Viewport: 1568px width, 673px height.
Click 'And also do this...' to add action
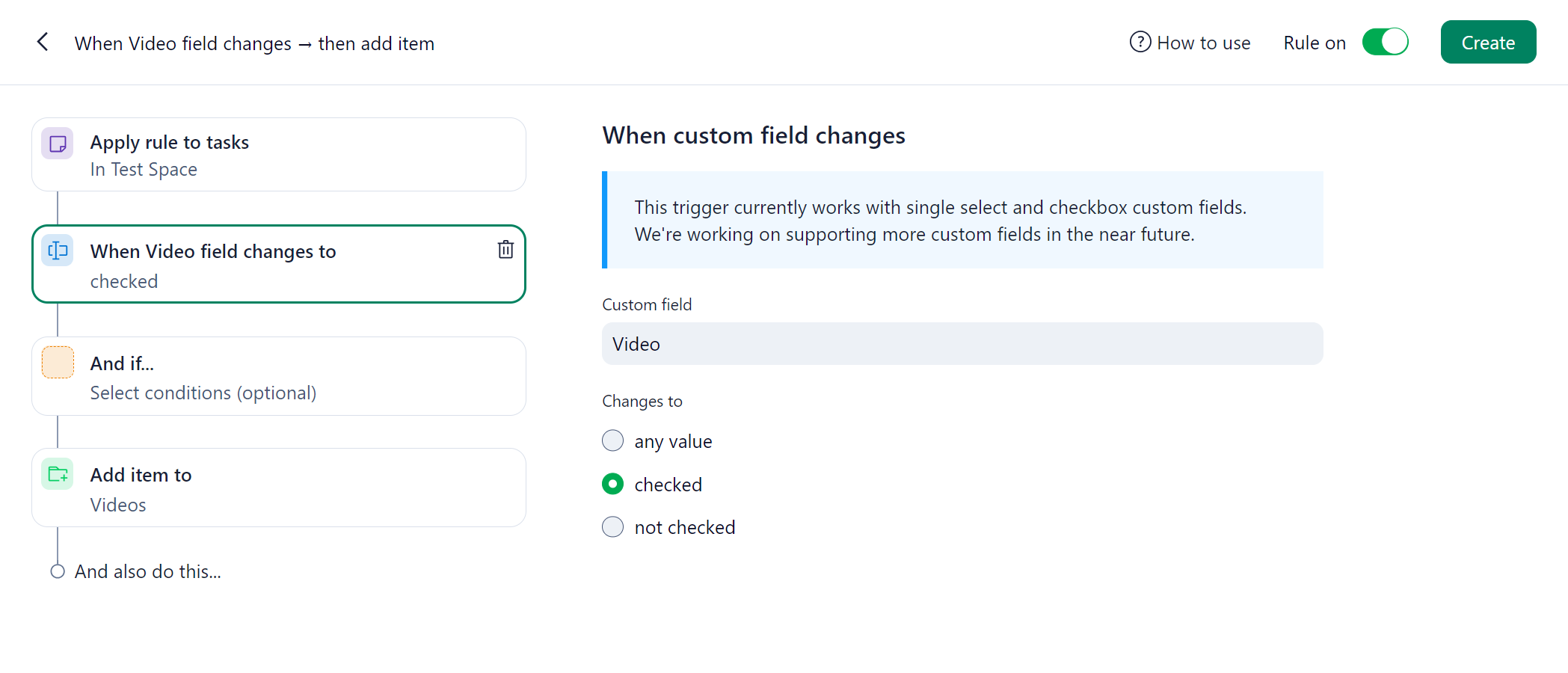tap(148, 571)
